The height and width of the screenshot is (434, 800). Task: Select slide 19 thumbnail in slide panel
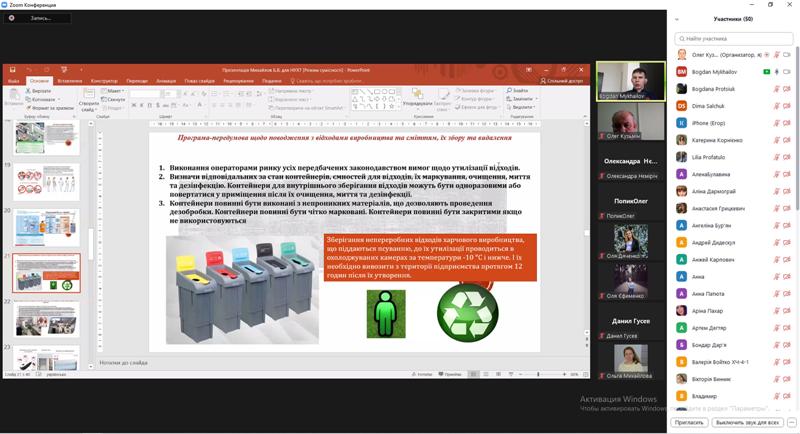(46, 182)
